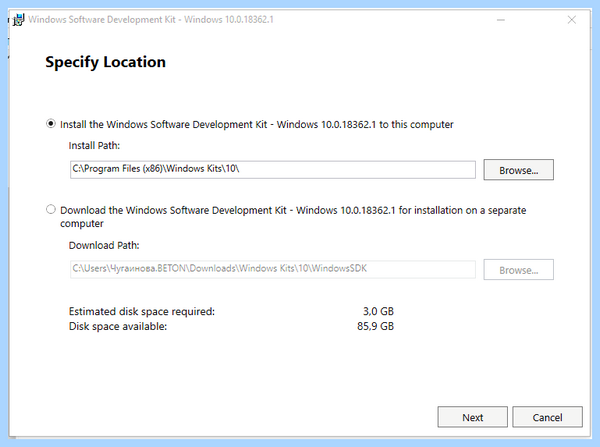
Task: Browse for the install path
Action: (518, 170)
